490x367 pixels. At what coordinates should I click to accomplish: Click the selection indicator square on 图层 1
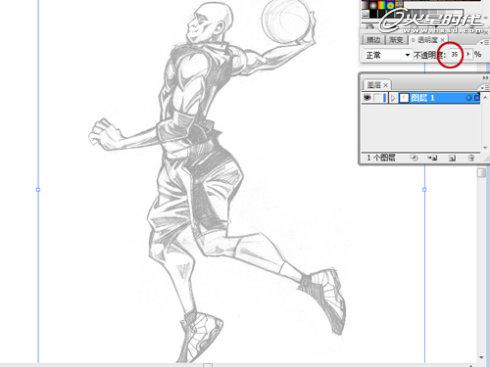click(477, 98)
